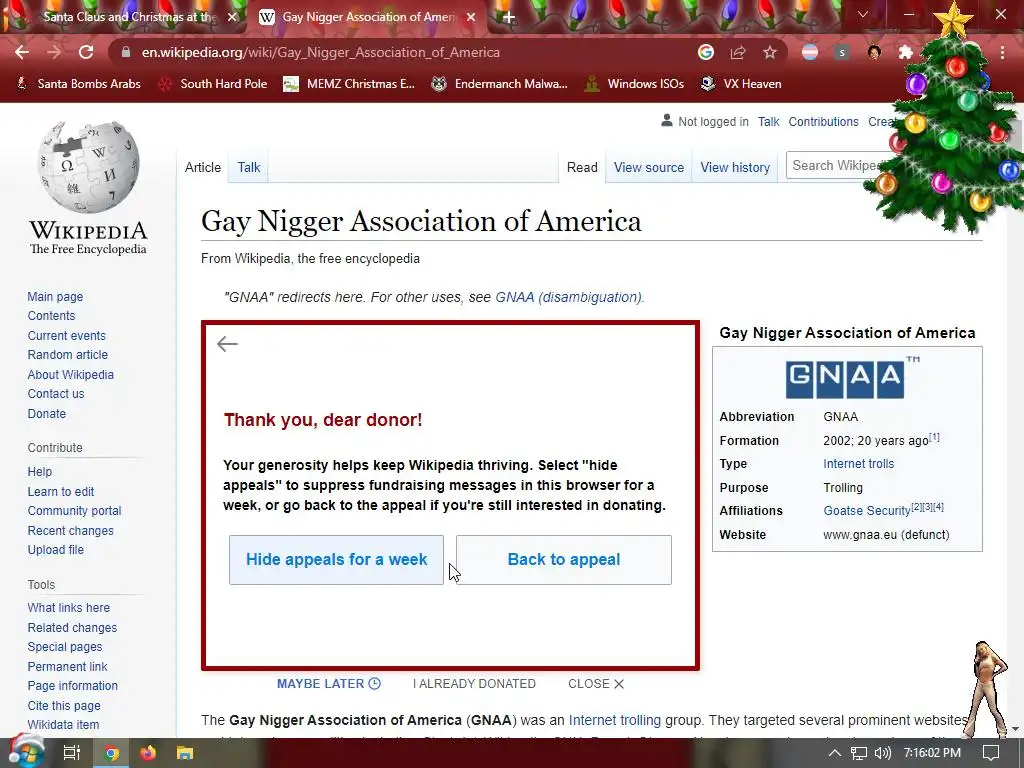Open the Santa Bombs Arabs bookmark

(78, 84)
